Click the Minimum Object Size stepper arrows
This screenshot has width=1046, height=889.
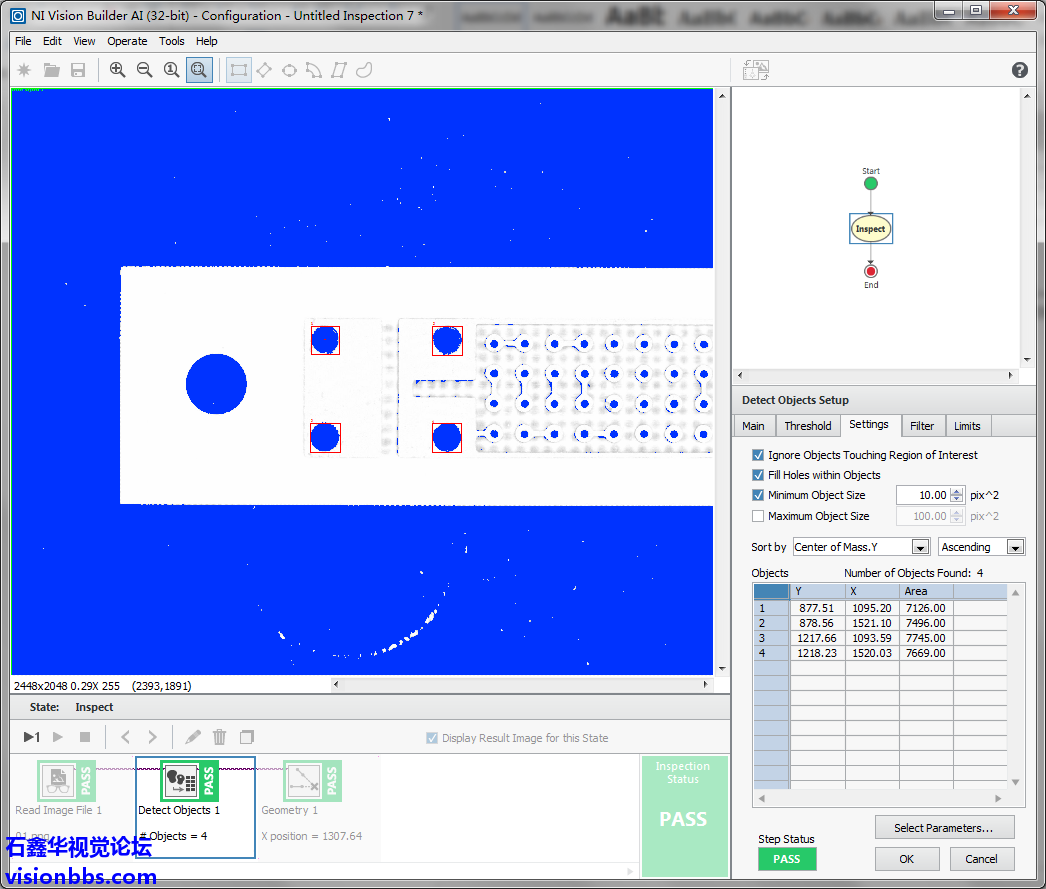click(x=957, y=495)
